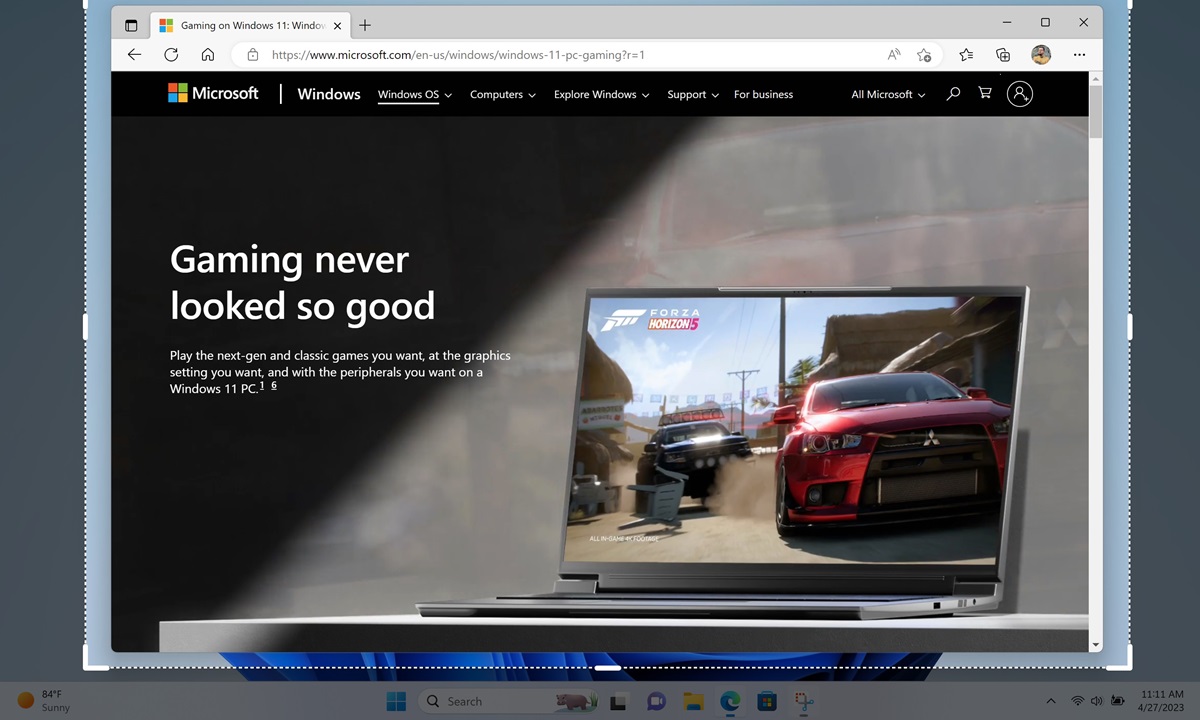1200x720 pixels.
Task: Select the Gaming on Windows 11 tab
Action: click(x=247, y=25)
